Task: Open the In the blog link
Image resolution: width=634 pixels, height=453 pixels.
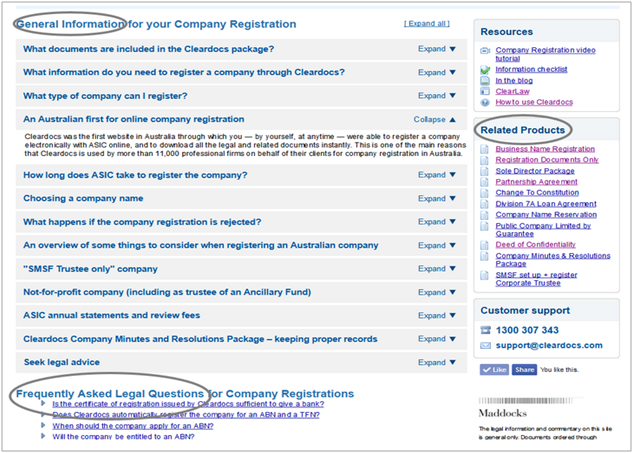Action: click(x=514, y=80)
